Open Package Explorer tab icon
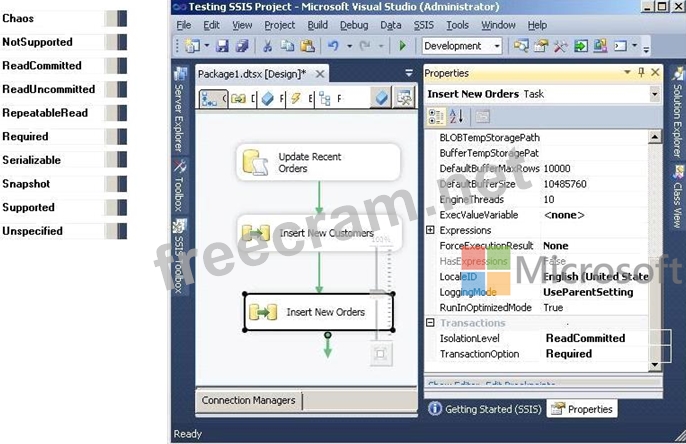 point(325,99)
